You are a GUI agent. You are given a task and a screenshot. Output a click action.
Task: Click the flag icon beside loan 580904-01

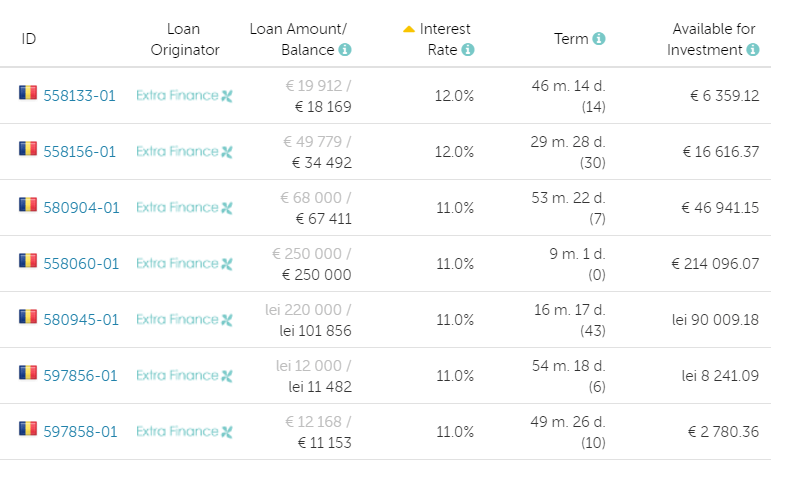[28, 206]
